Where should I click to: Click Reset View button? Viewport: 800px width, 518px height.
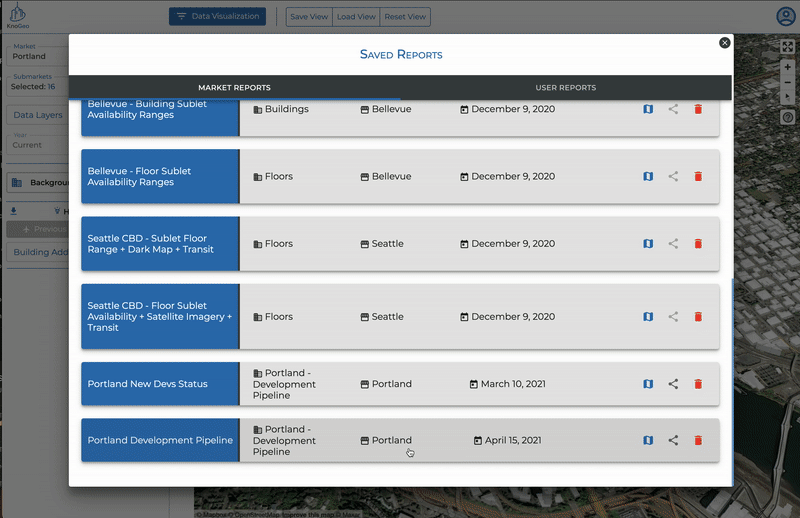pyautogui.click(x=405, y=16)
